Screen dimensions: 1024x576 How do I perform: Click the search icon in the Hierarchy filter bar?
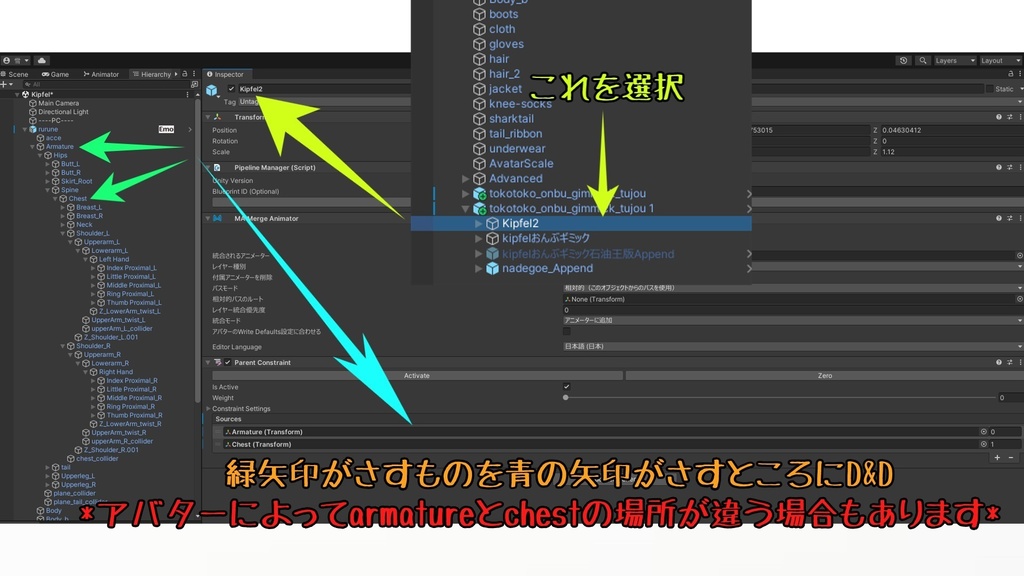pyautogui.click(x=27, y=84)
